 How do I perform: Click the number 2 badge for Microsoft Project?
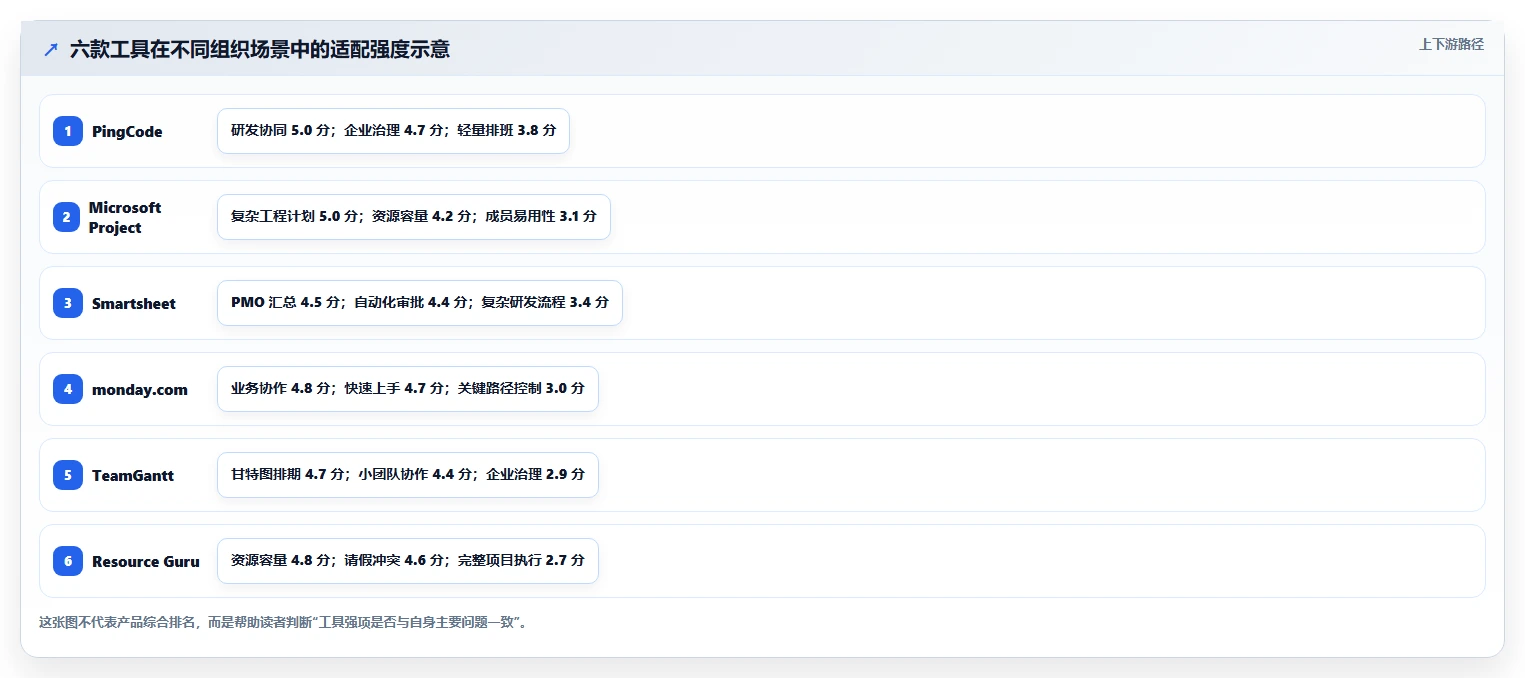[x=67, y=217]
